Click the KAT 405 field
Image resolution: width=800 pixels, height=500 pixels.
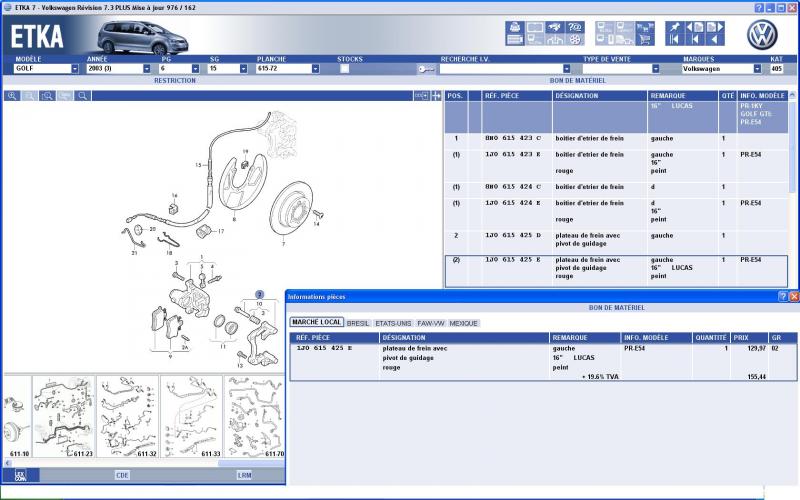[777, 69]
